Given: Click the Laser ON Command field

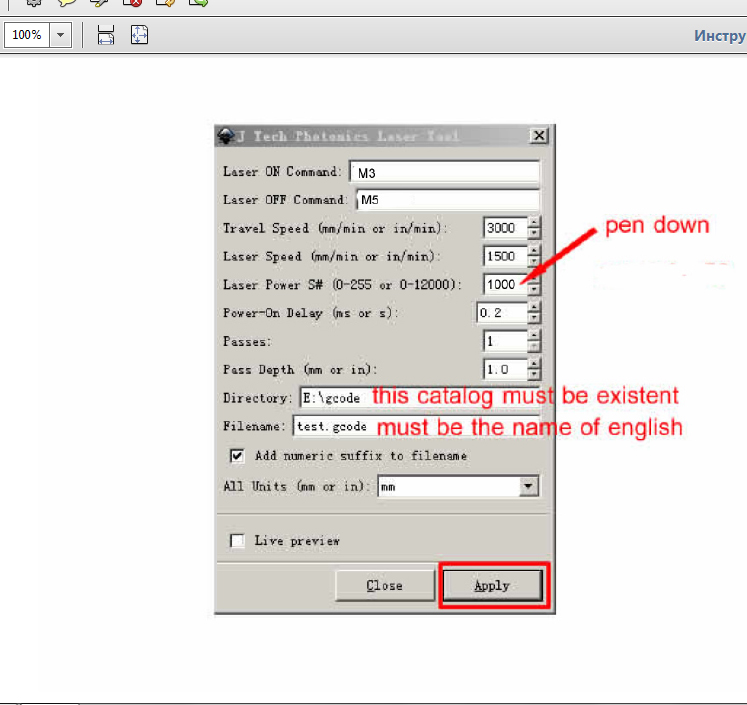Looking at the screenshot, I should tap(444, 172).
